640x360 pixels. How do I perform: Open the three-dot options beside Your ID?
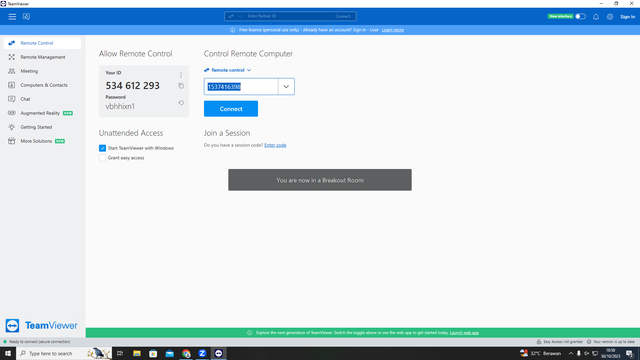pyautogui.click(x=181, y=75)
